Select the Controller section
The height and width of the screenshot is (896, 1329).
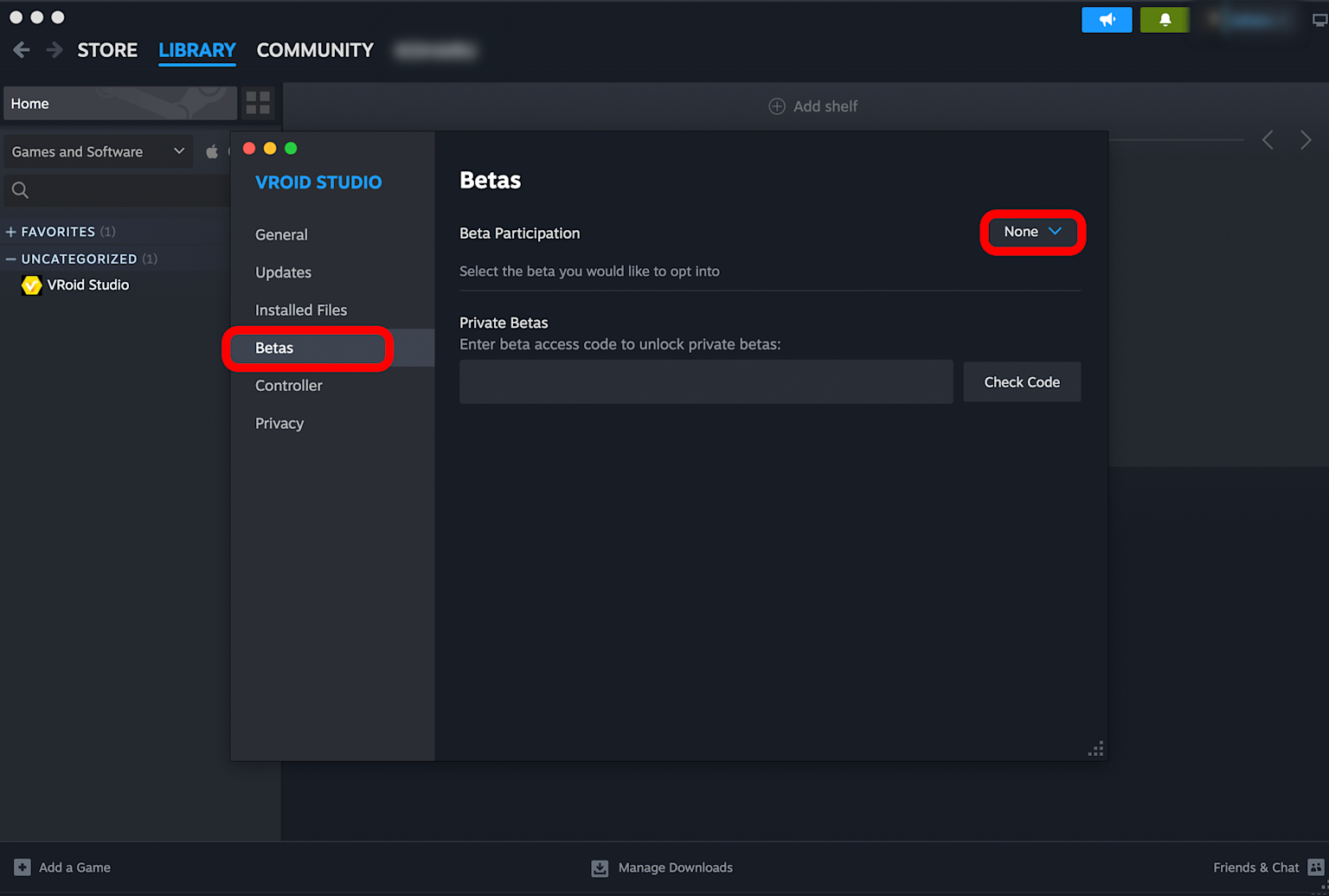pos(332,386)
